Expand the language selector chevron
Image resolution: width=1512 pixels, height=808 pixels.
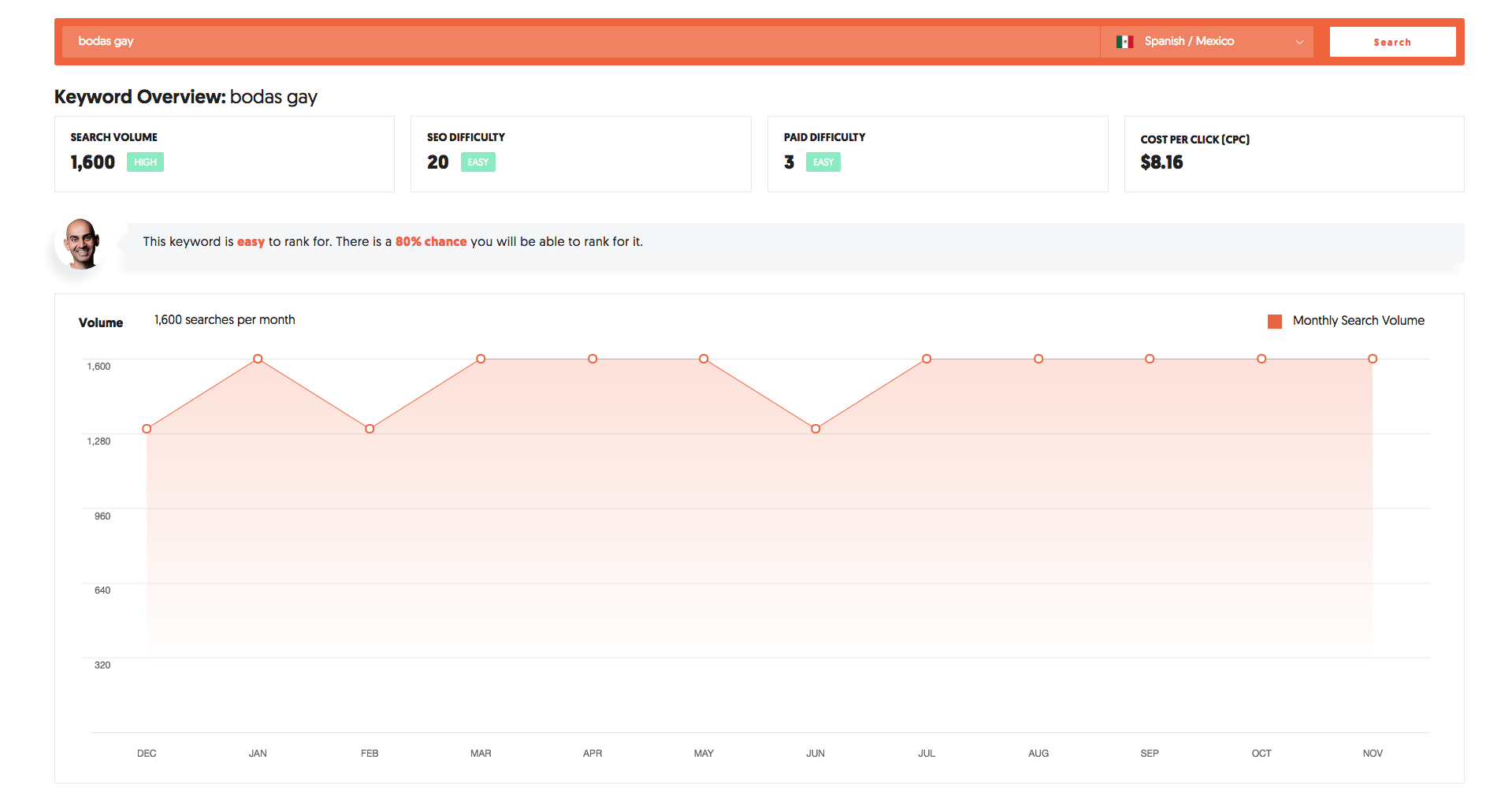(1298, 42)
